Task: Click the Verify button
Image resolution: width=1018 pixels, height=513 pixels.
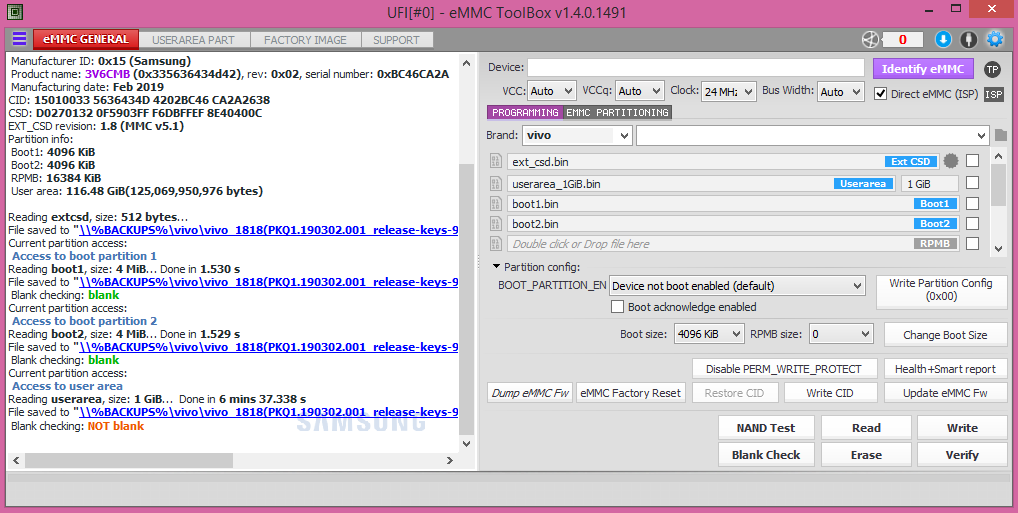Action: click(x=962, y=455)
